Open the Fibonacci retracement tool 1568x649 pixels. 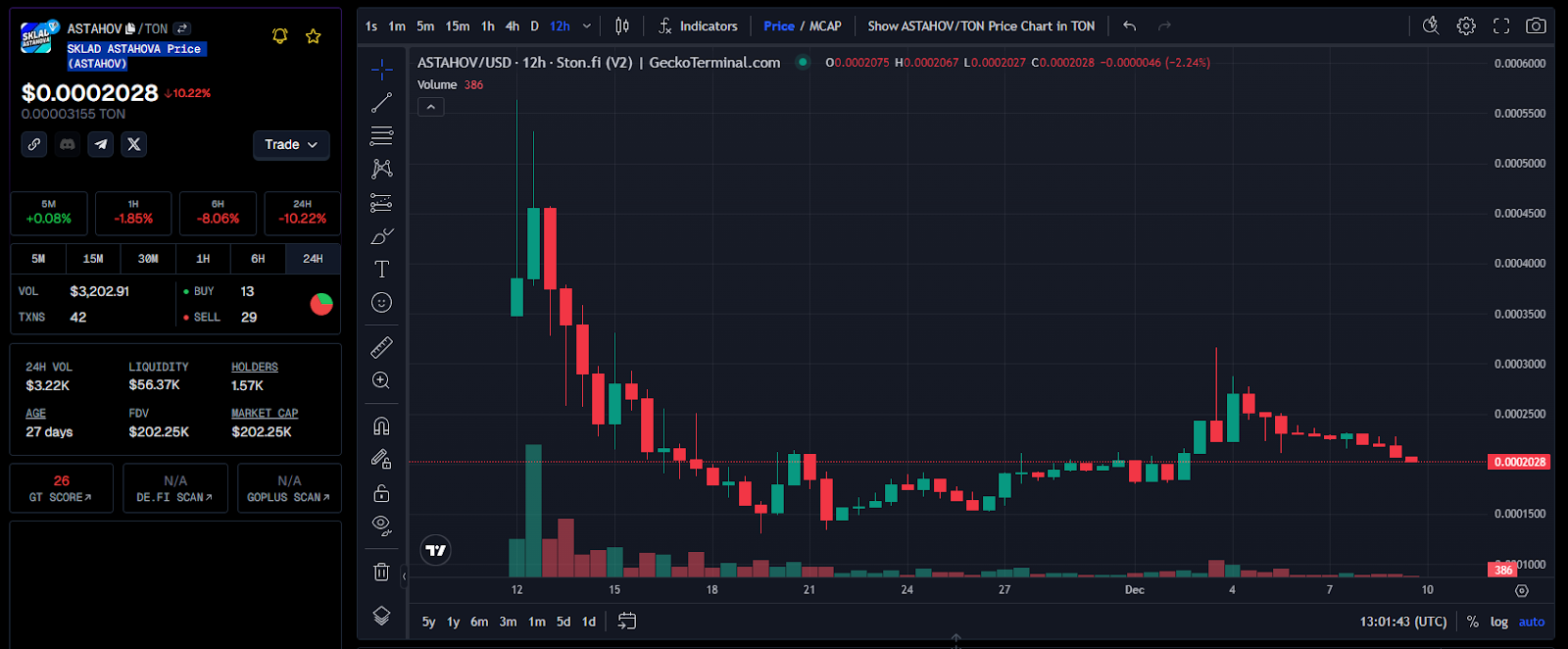[x=382, y=135]
